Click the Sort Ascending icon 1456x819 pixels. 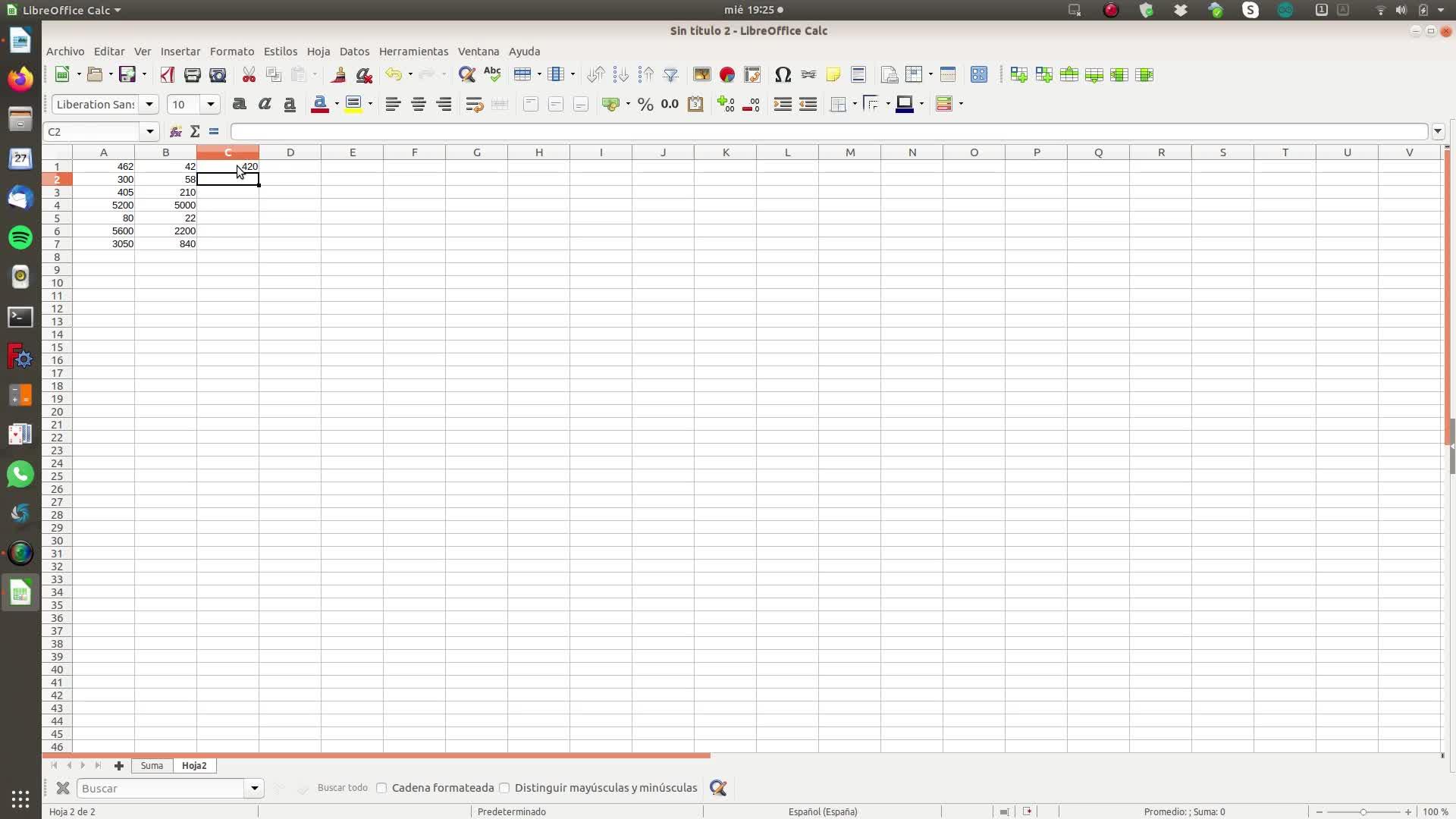pyautogui.click(x=620, y=74)
